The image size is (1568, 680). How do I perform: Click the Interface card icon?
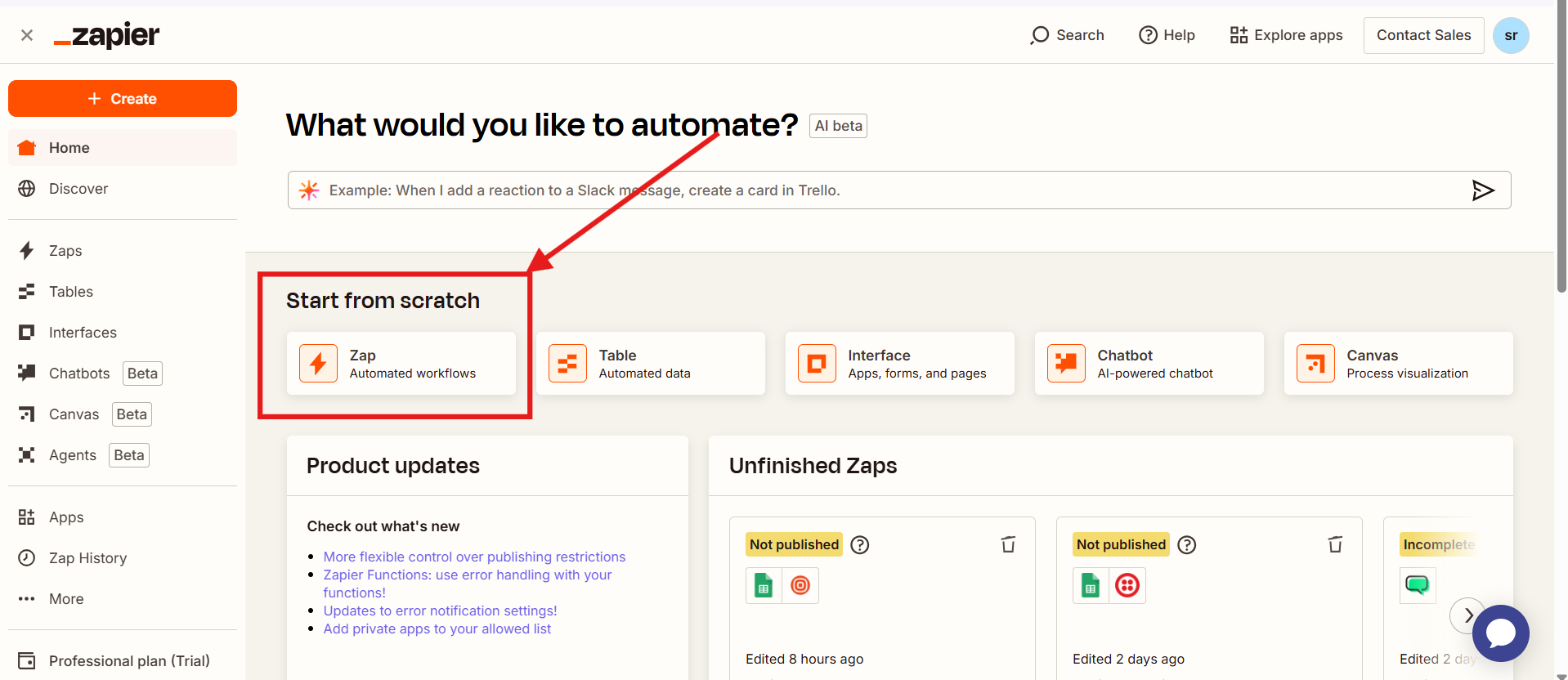click(817, 364)
